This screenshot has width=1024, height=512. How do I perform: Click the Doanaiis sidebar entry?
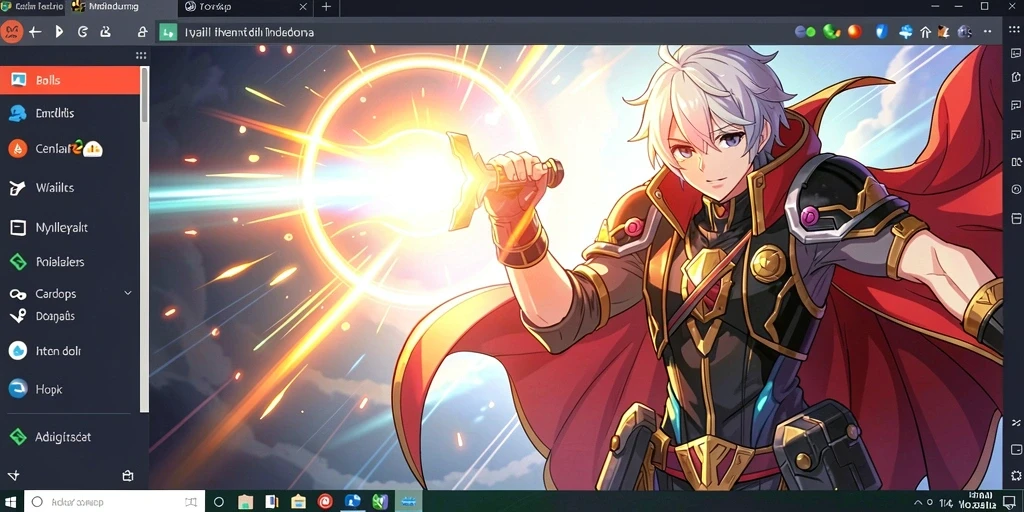click(x=70, y=316)
